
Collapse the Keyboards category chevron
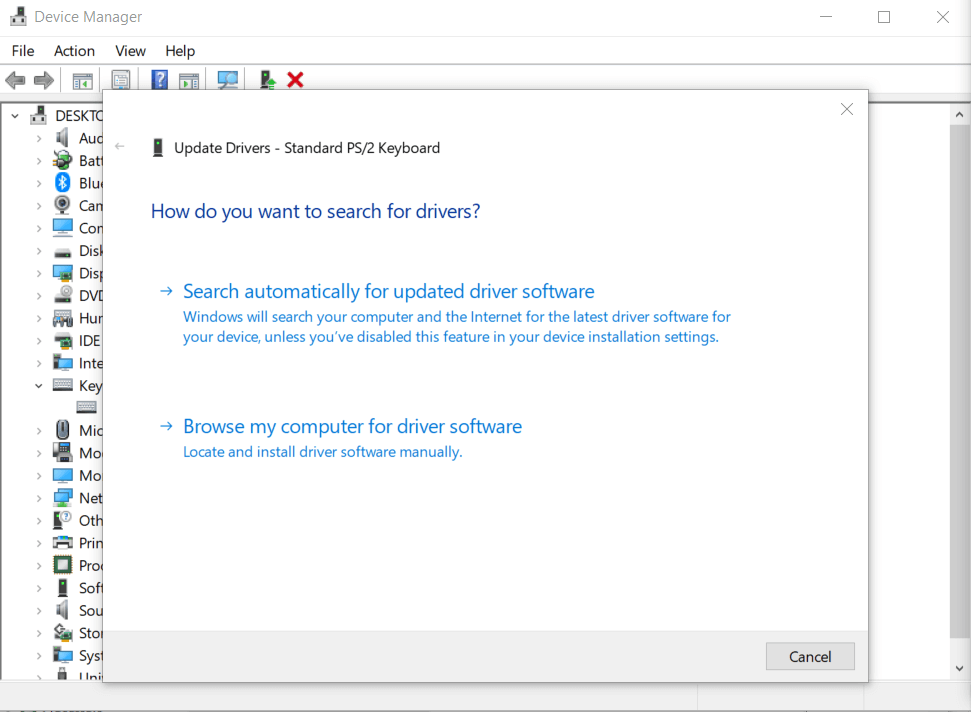coord(38,385)
